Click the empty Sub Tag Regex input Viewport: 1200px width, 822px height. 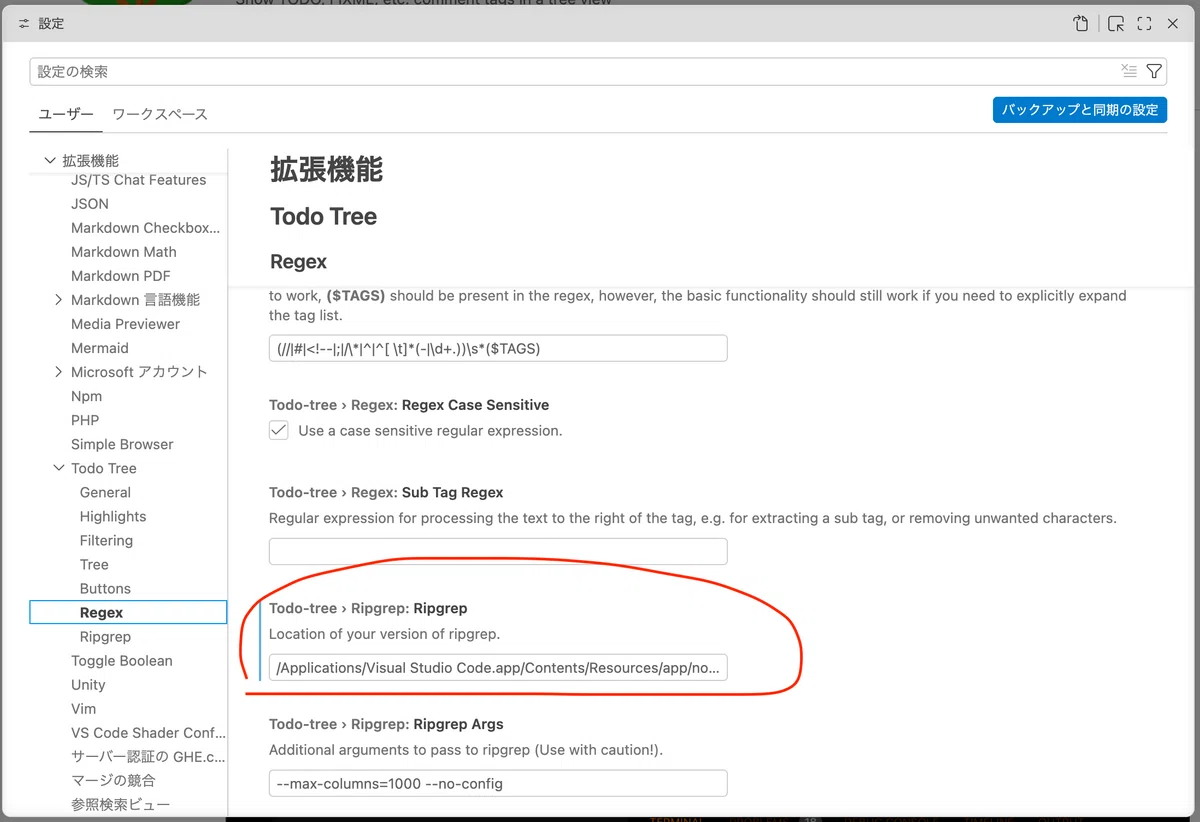498,551
